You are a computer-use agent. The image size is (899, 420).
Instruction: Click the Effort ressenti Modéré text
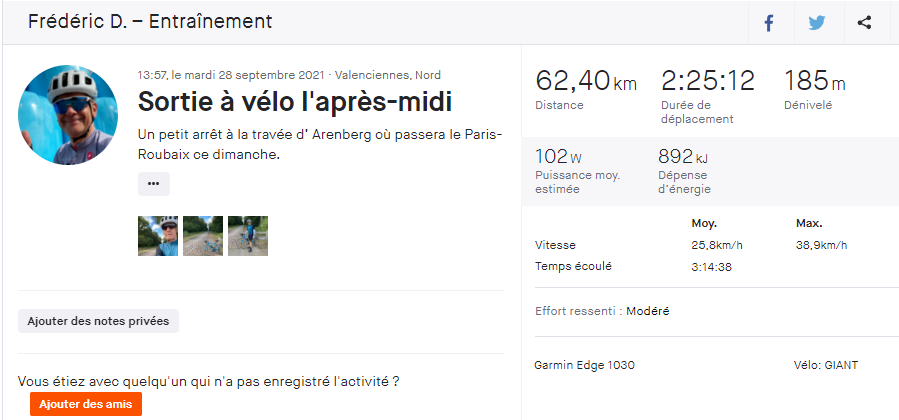pos(602,311)
